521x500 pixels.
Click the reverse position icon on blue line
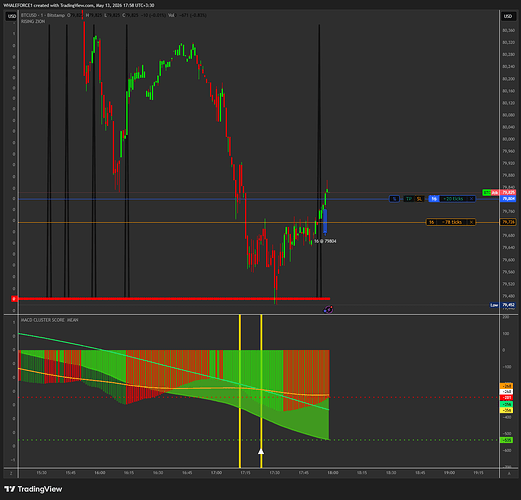tap(394, 199)
